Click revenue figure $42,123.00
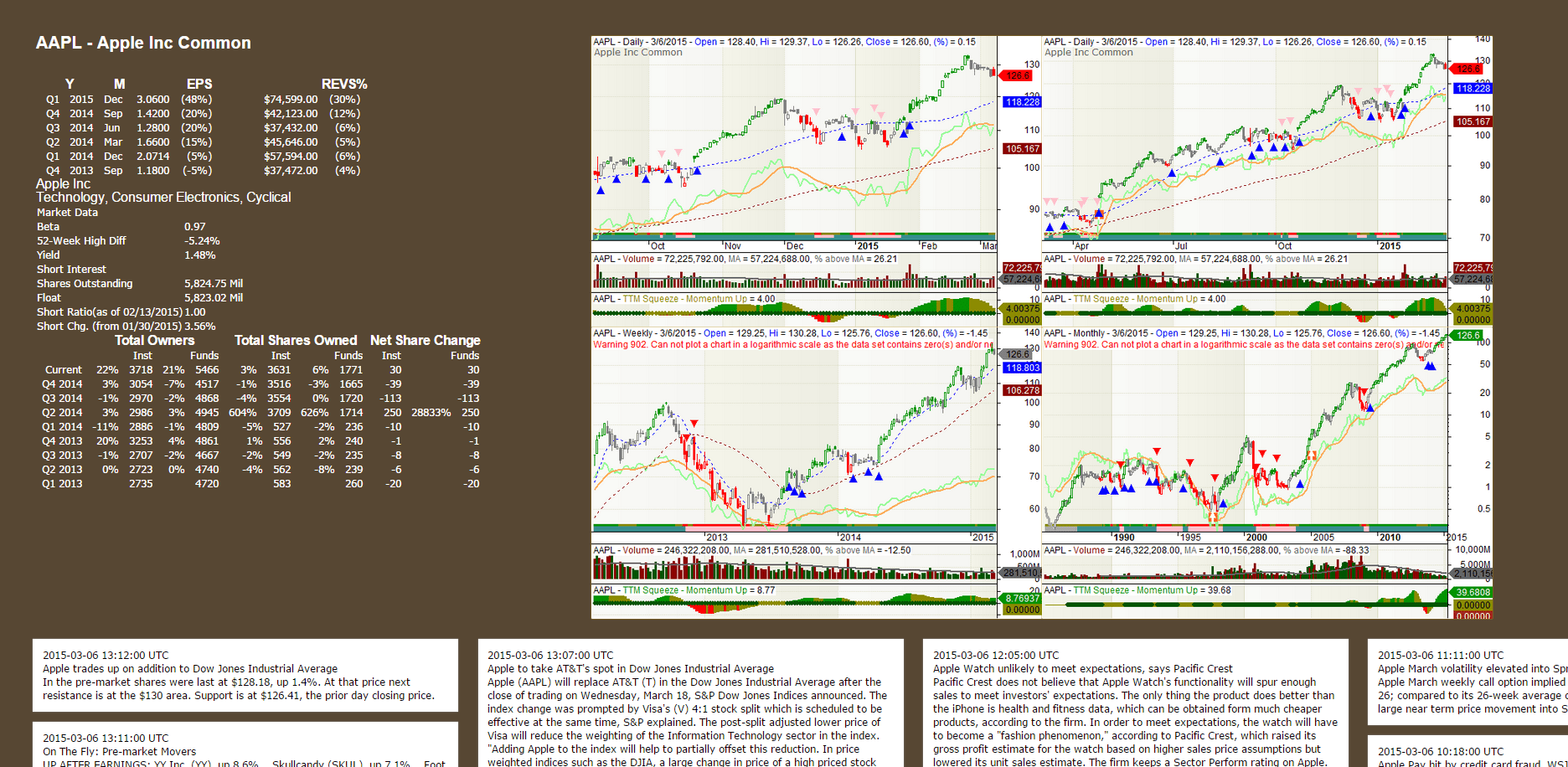Image resolution: width=1568 pixels, height=767 pixels. [x=291, y=113]
